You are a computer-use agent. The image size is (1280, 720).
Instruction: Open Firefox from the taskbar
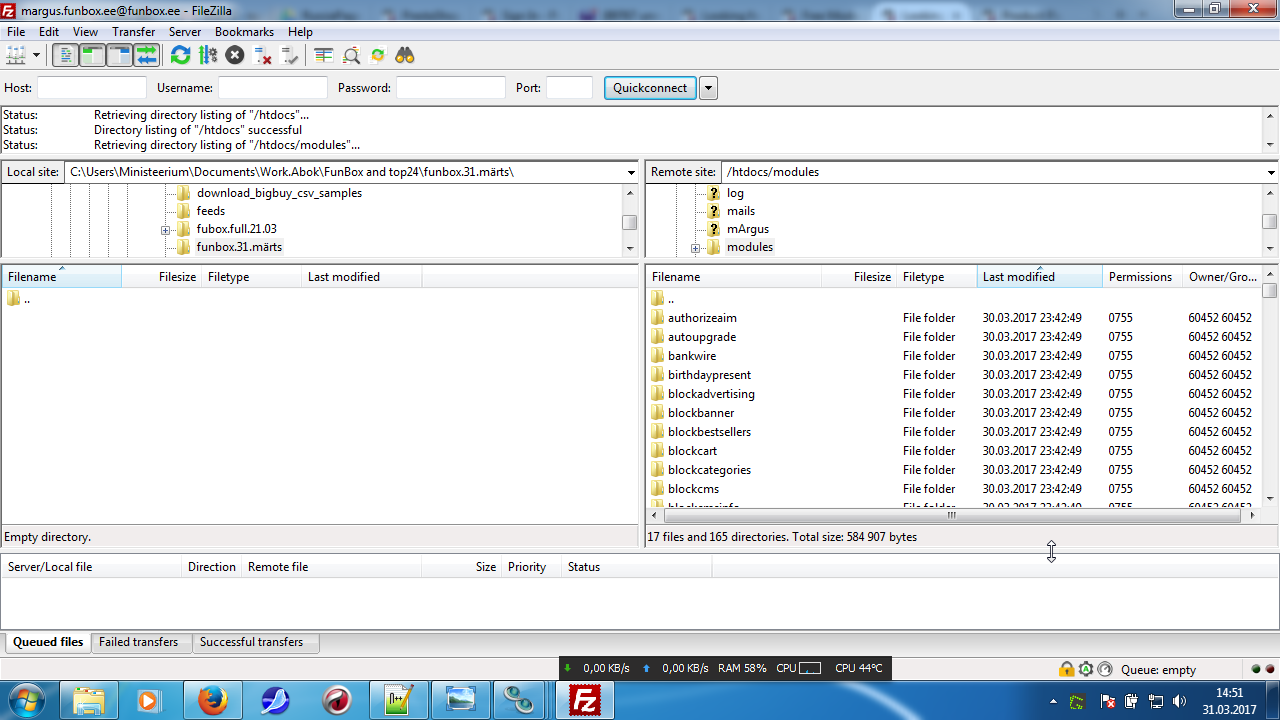click(212, 700)
